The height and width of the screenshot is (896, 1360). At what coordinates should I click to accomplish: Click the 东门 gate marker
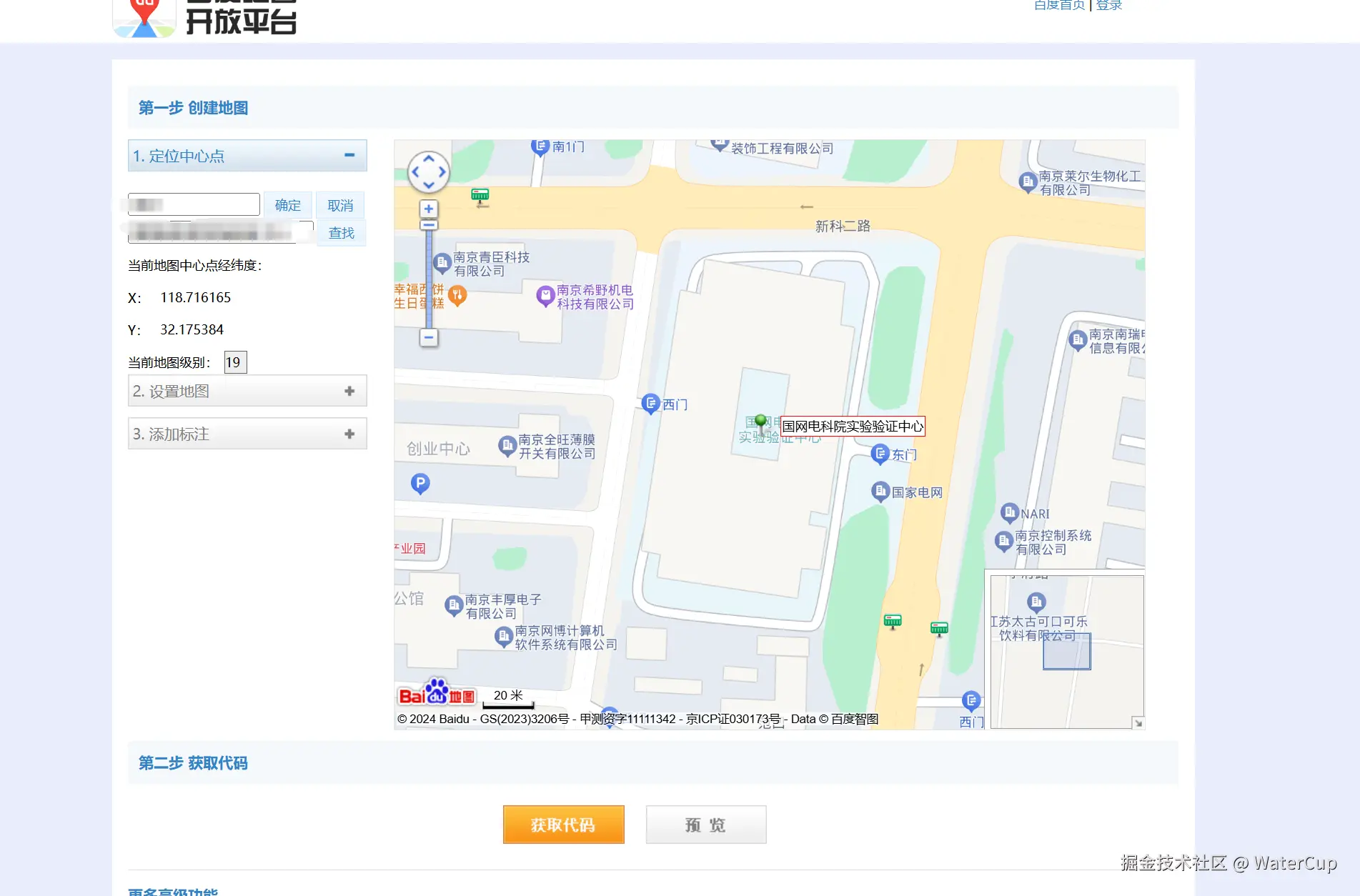880,453
